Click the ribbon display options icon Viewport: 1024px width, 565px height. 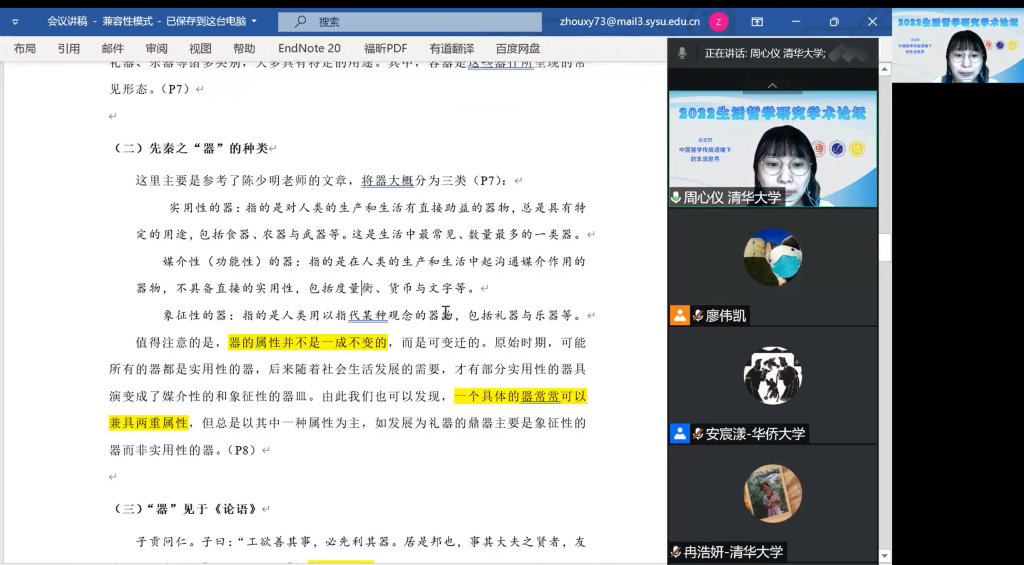pos(757,21)
